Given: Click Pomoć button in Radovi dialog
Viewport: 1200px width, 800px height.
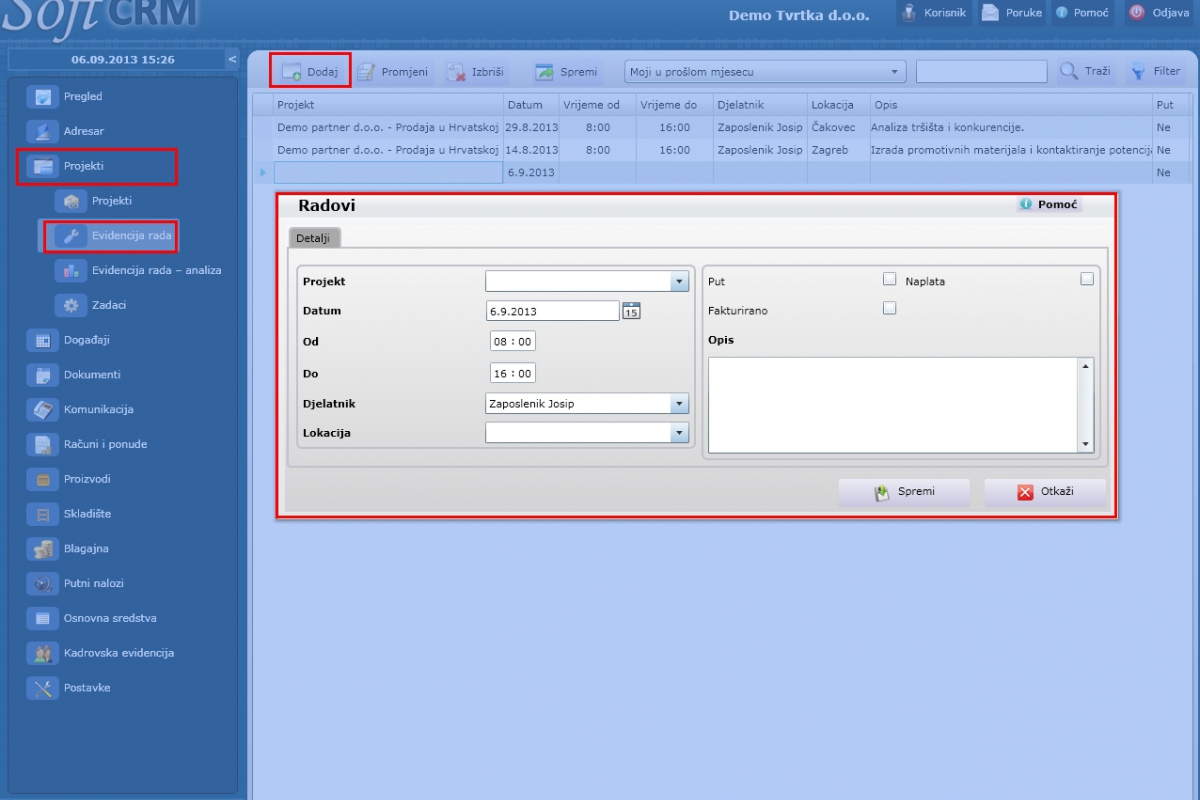Looking at the screenshot, I should [x=1049, y=204].
